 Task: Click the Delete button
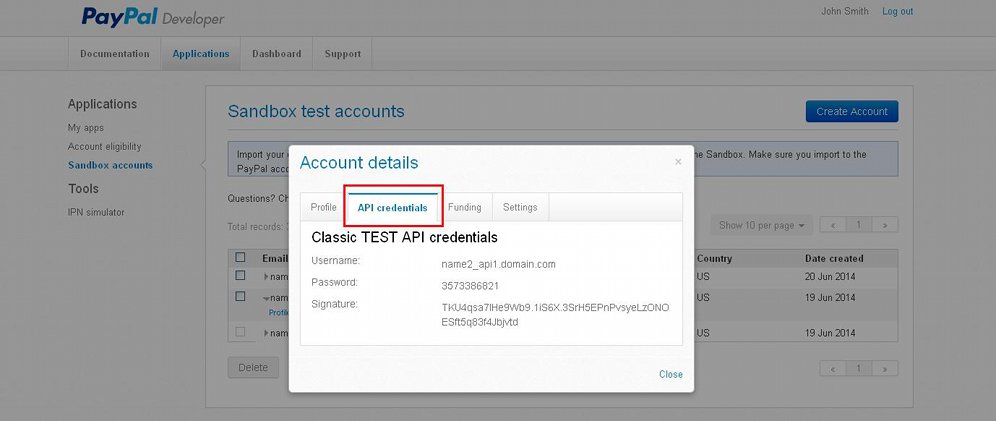click(x=253, y=368)
